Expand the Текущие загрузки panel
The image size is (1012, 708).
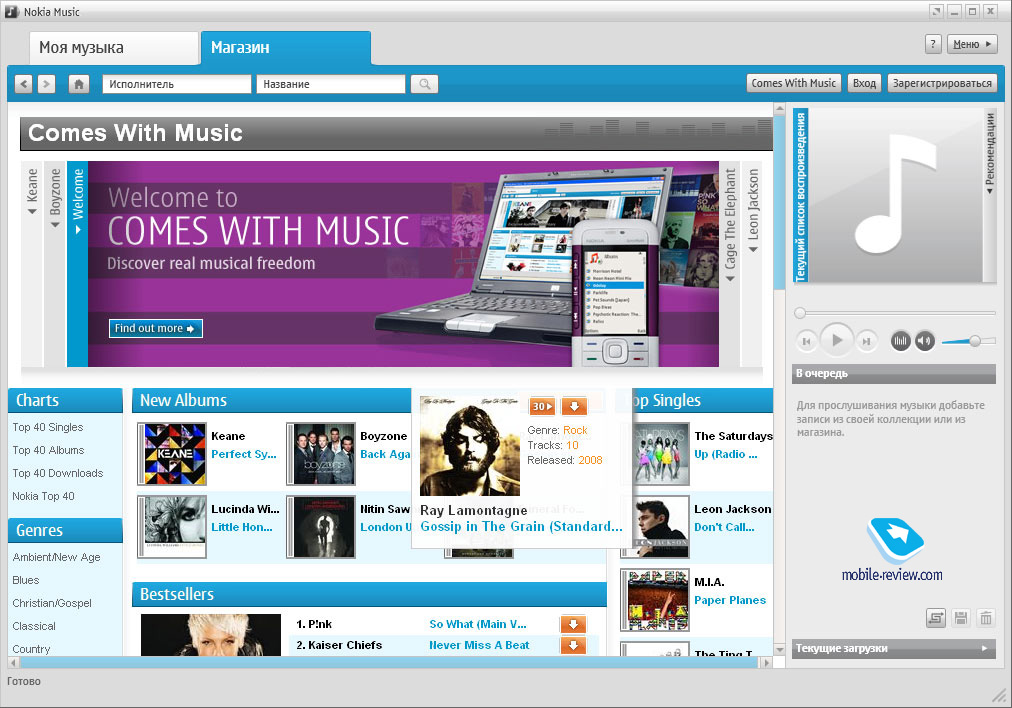pos(894,648)
